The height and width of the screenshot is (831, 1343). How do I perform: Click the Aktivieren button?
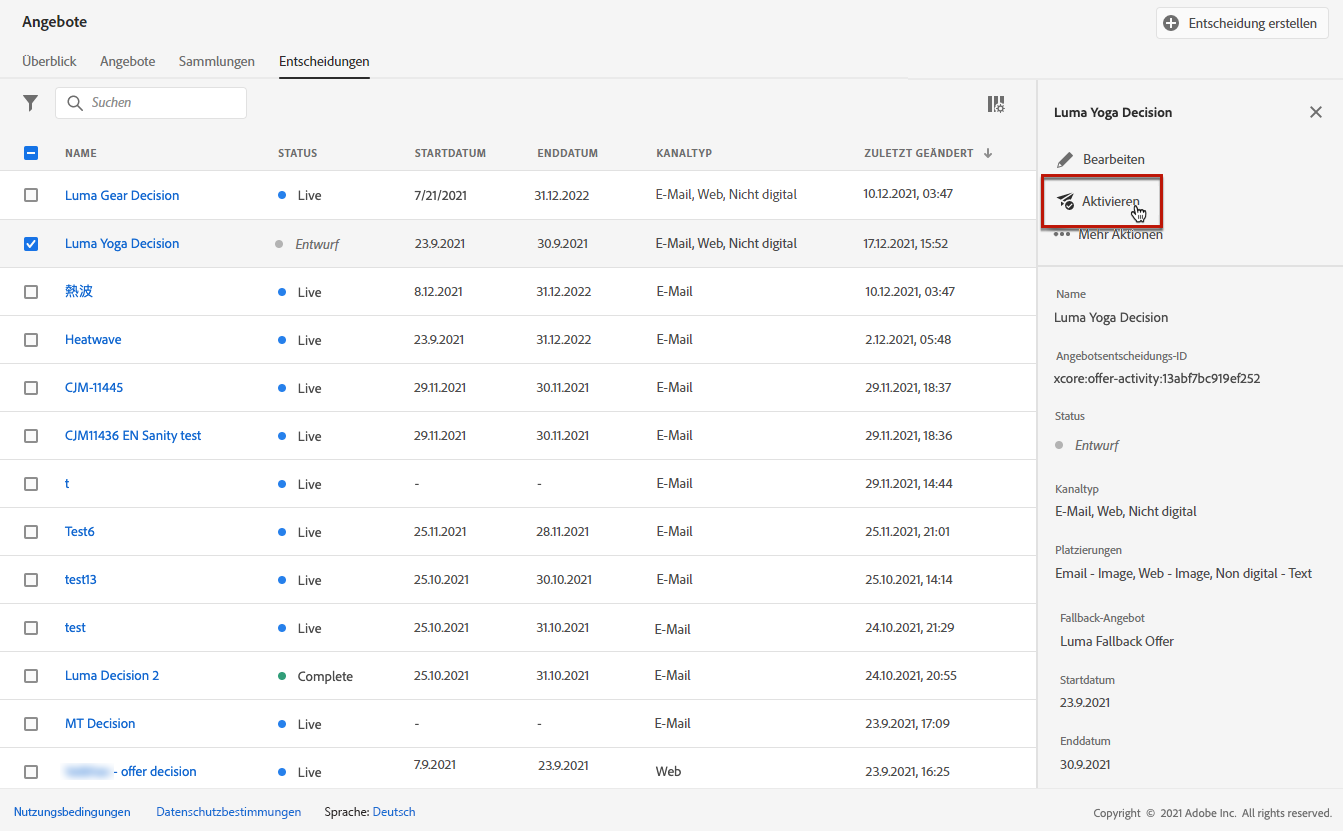(x=1102, y=201)
